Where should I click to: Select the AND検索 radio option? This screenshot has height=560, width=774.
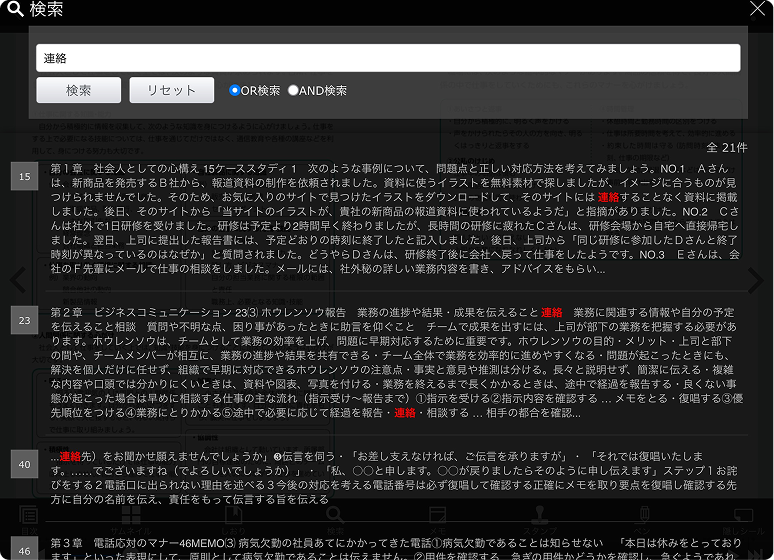(x=293, y=90)
